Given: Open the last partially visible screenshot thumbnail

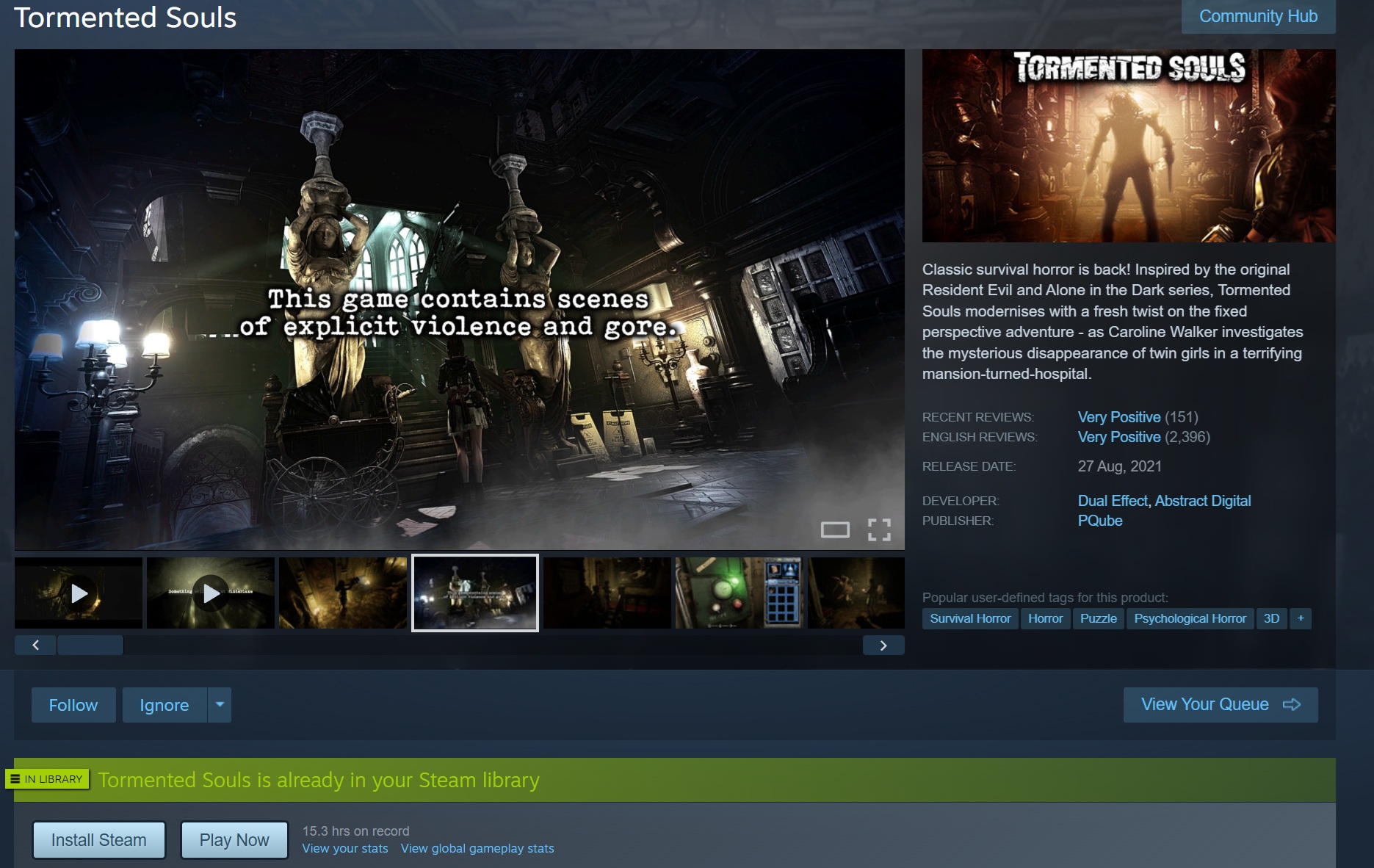Looking at the screenshot, I should coord(856,593).
